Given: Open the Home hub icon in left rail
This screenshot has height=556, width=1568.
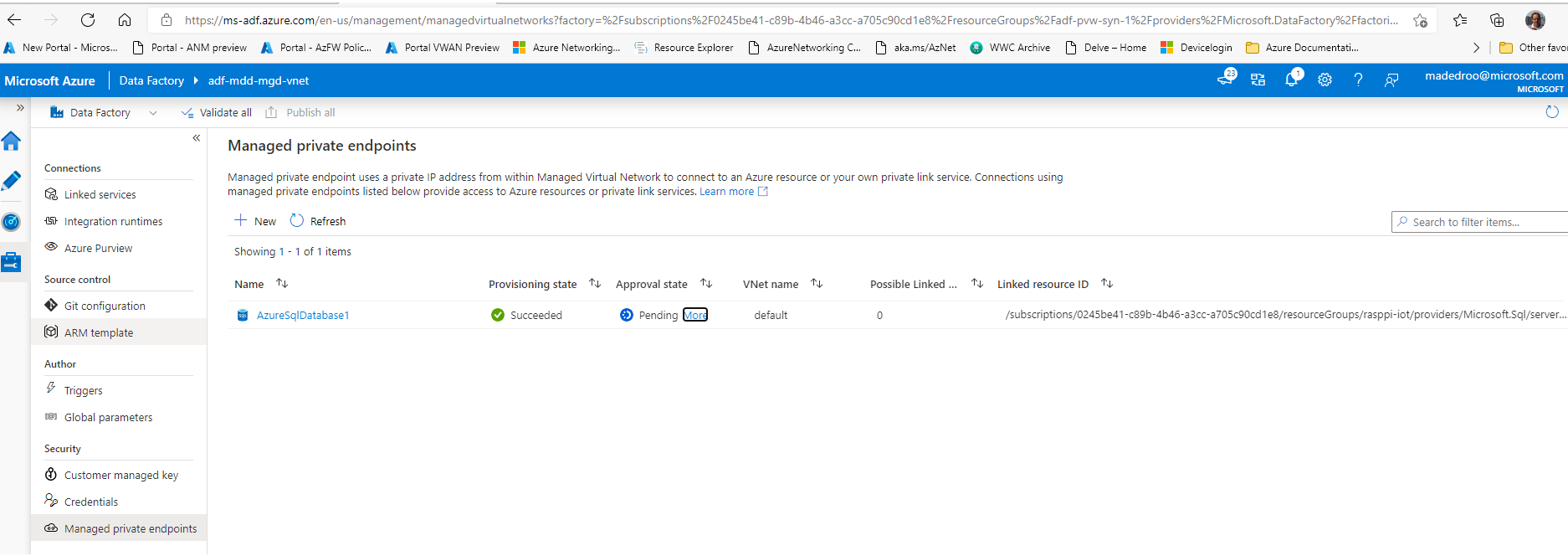Looking at the screenshot, I should (11, 141).
